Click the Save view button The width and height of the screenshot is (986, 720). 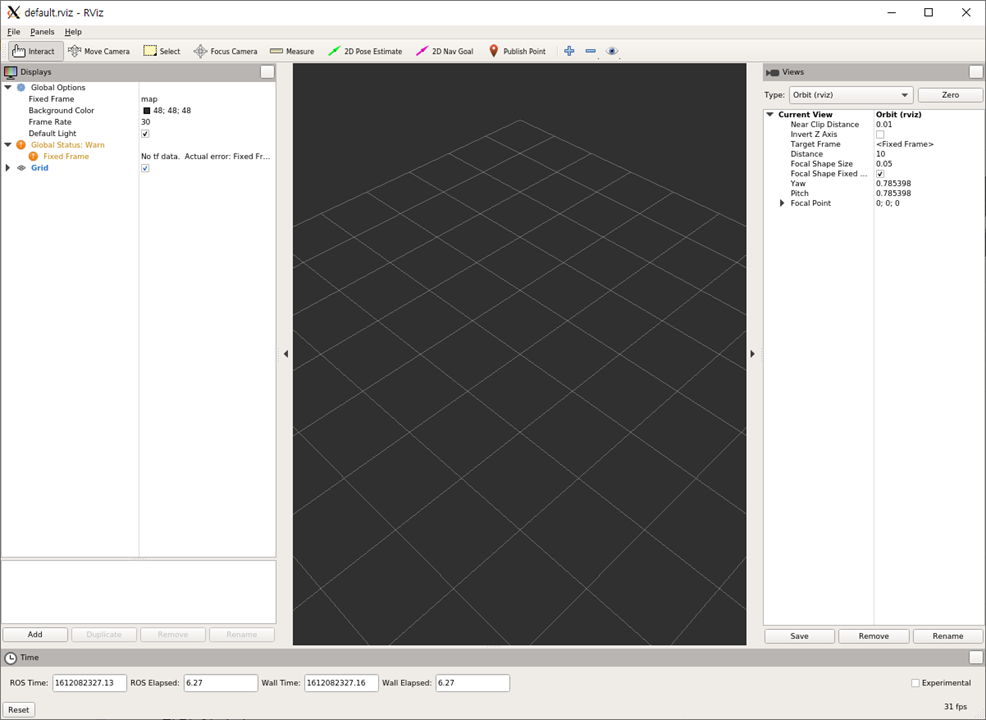(x=799, y=636)
